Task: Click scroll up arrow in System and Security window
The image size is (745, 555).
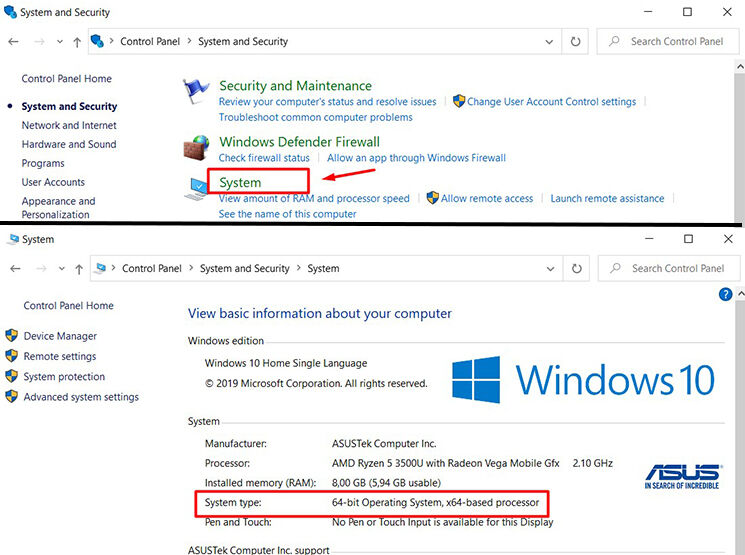Action: 740,67
